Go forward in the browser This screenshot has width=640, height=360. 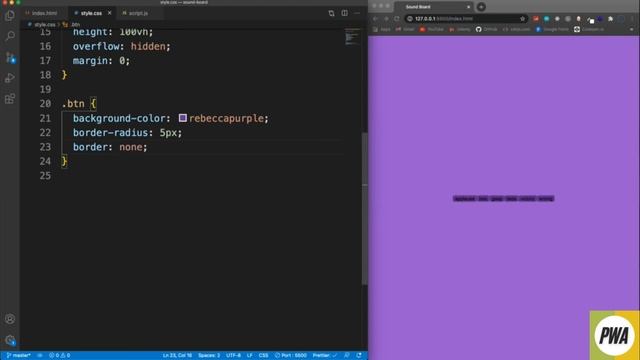tap(386, 19)
